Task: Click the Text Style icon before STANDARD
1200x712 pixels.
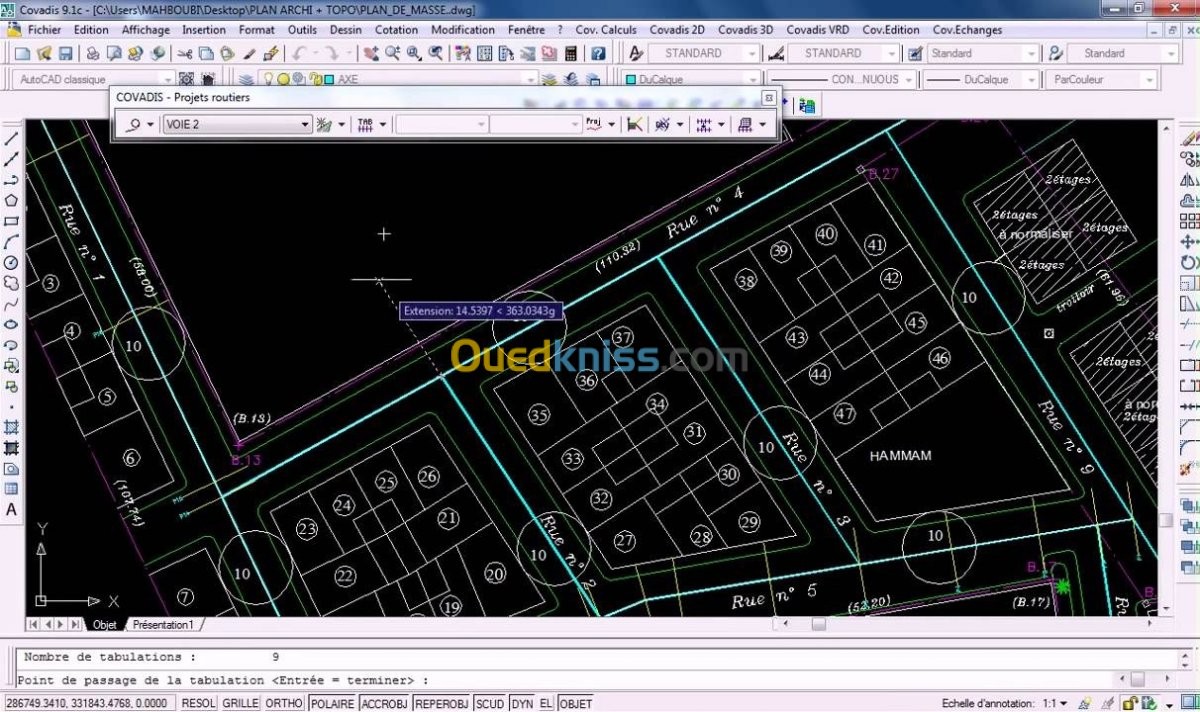Action: point(636,53)
